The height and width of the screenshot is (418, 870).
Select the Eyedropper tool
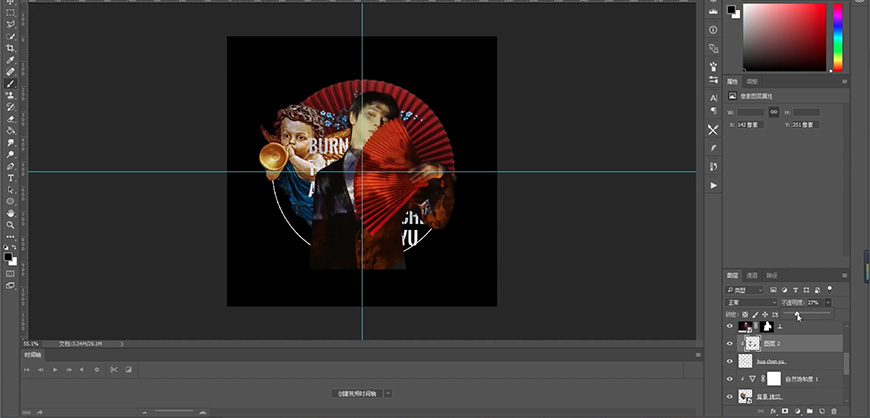point(11,60)
